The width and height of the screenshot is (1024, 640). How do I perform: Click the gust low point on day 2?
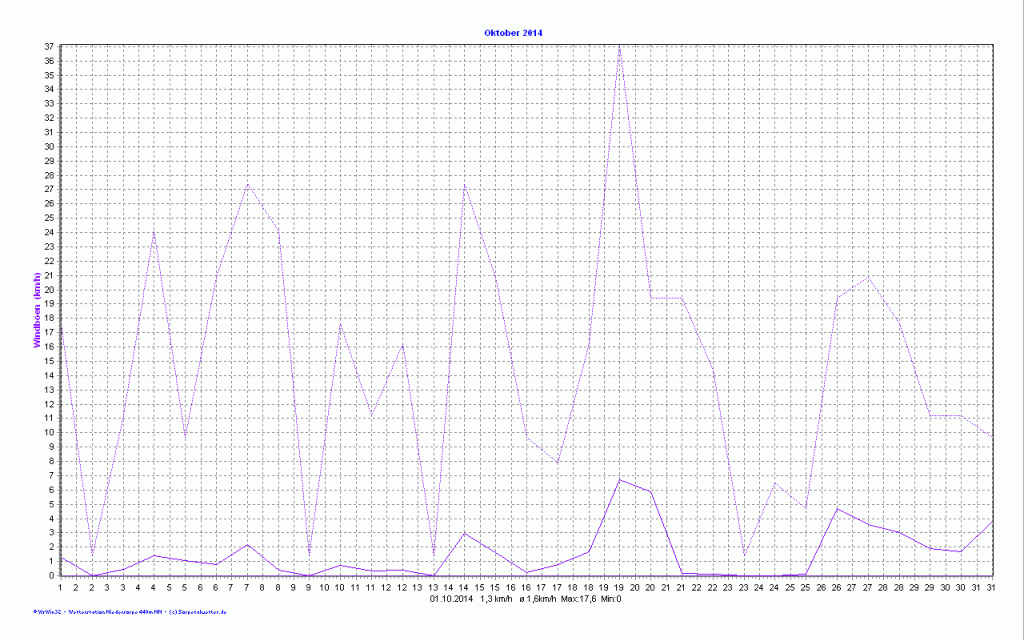[92, 555]
